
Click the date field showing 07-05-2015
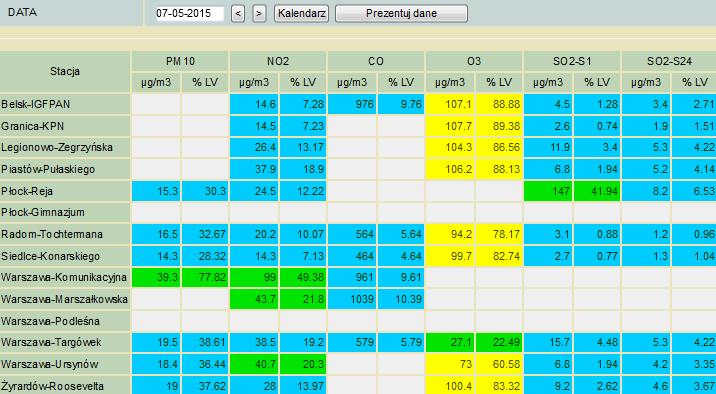190,13
